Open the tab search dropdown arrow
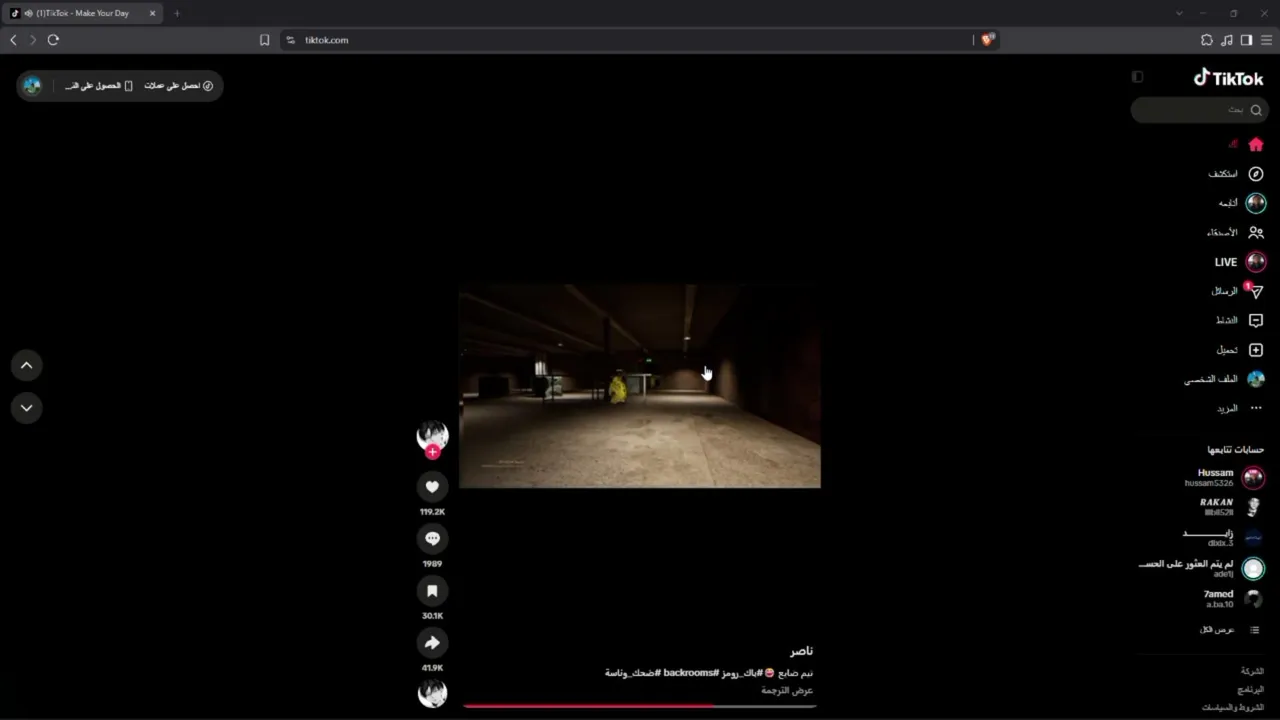 pyautogui.click(x=1180, y=14)
